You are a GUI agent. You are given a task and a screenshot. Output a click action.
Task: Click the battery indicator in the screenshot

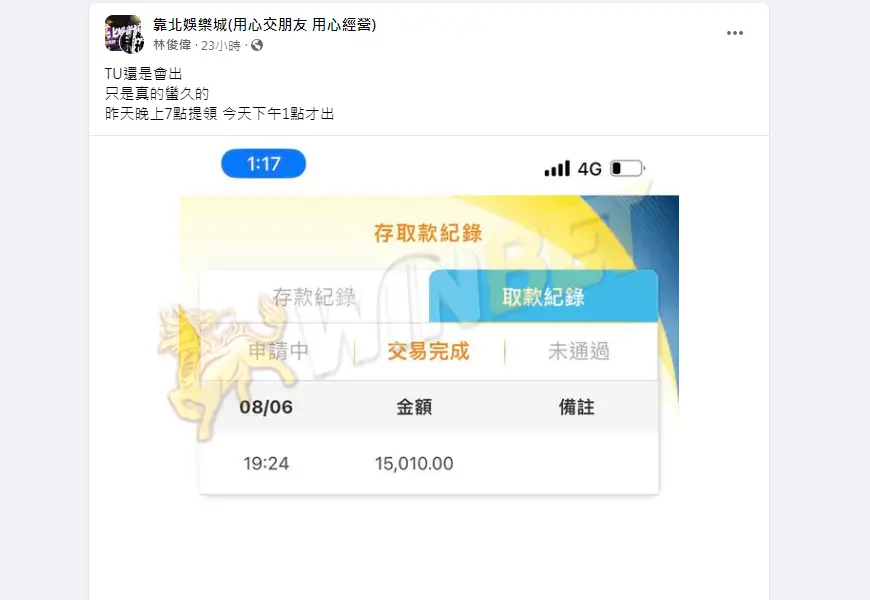point(628,168)
